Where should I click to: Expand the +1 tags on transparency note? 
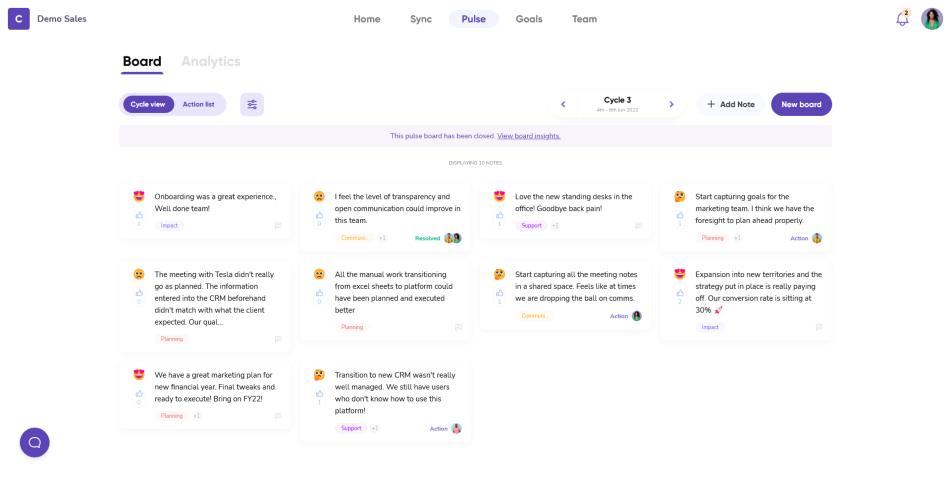[382, 238]
